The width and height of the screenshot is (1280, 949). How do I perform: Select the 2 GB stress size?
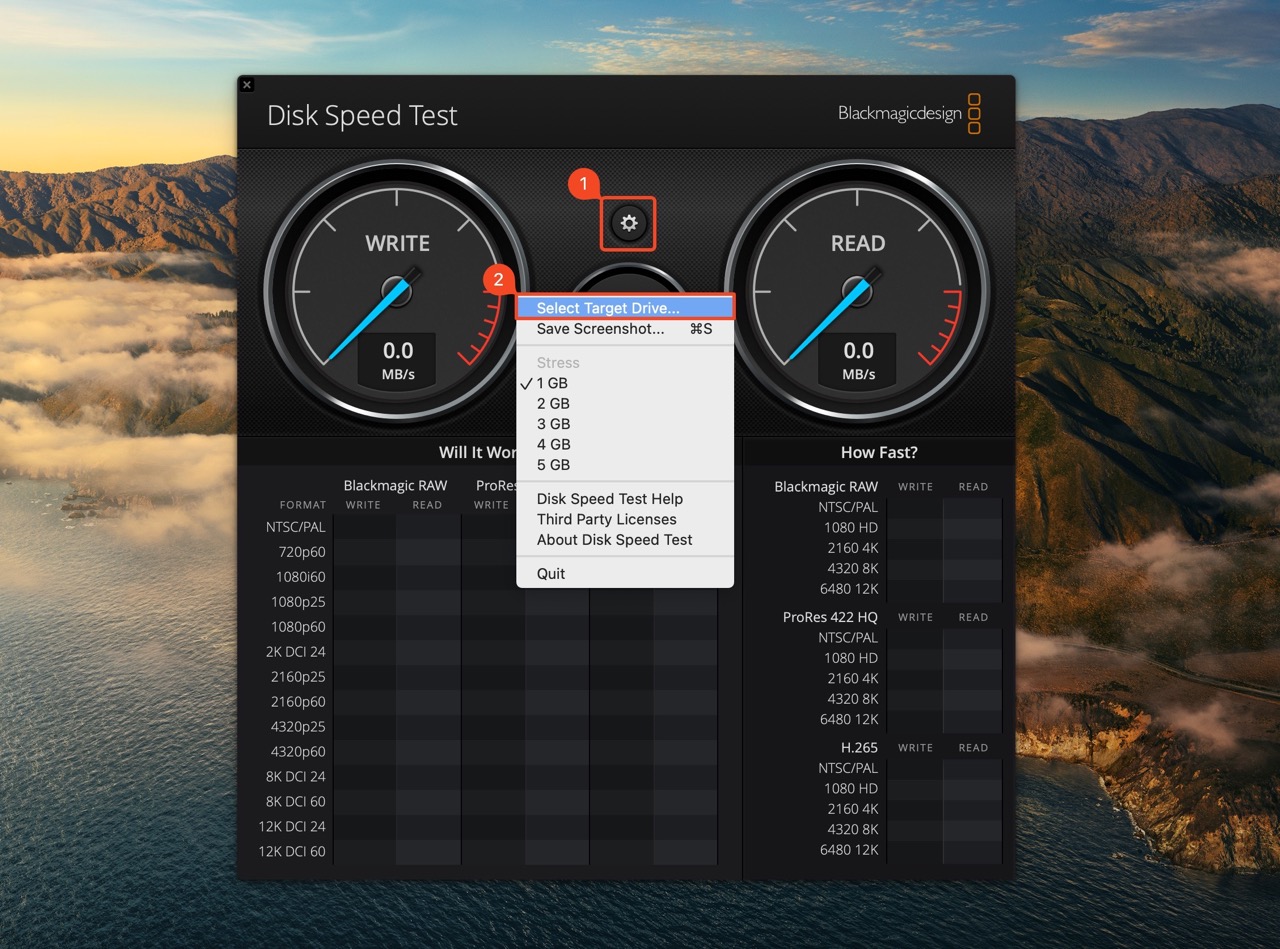tap(625, 403)
